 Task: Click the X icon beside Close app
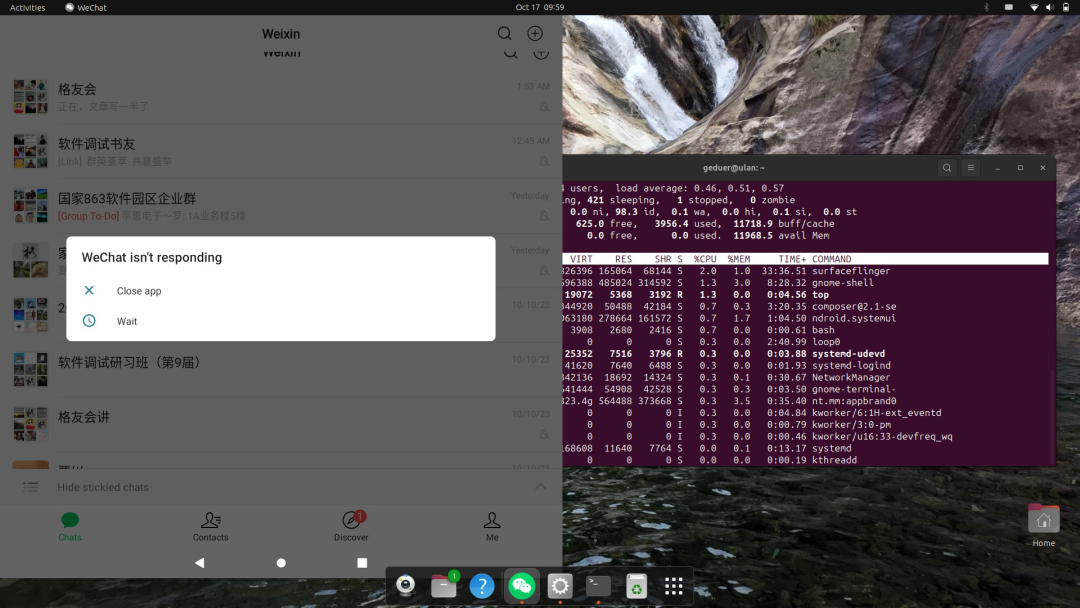[89, 291]
